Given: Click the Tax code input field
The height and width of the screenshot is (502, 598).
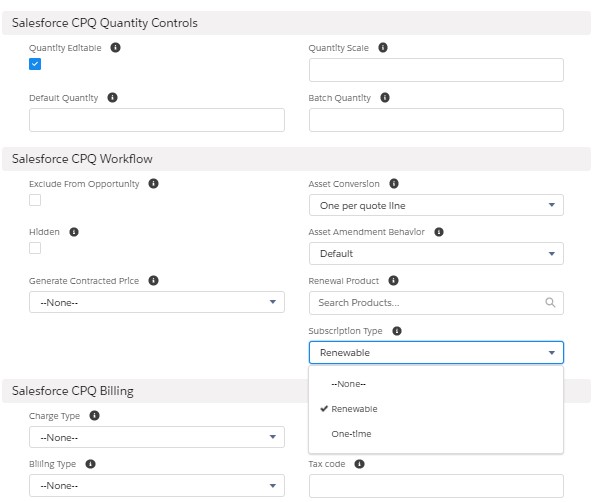Looking at the screenshot, I should [436, 486].
